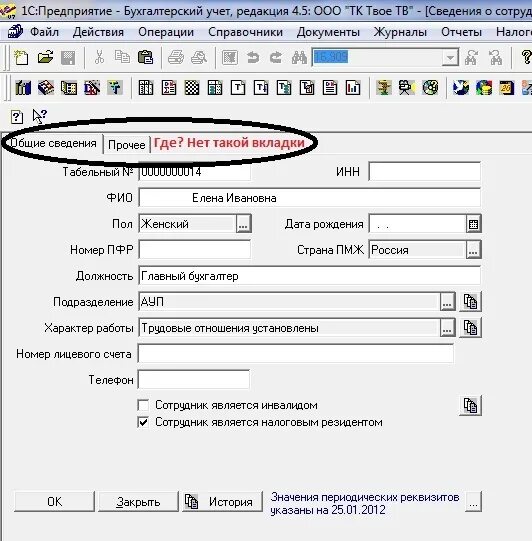Image resolution: width=532 pixels, height=541 pixels.
Task: Open the Пол selection ellipsis button
Action: [x=243, y=224]
